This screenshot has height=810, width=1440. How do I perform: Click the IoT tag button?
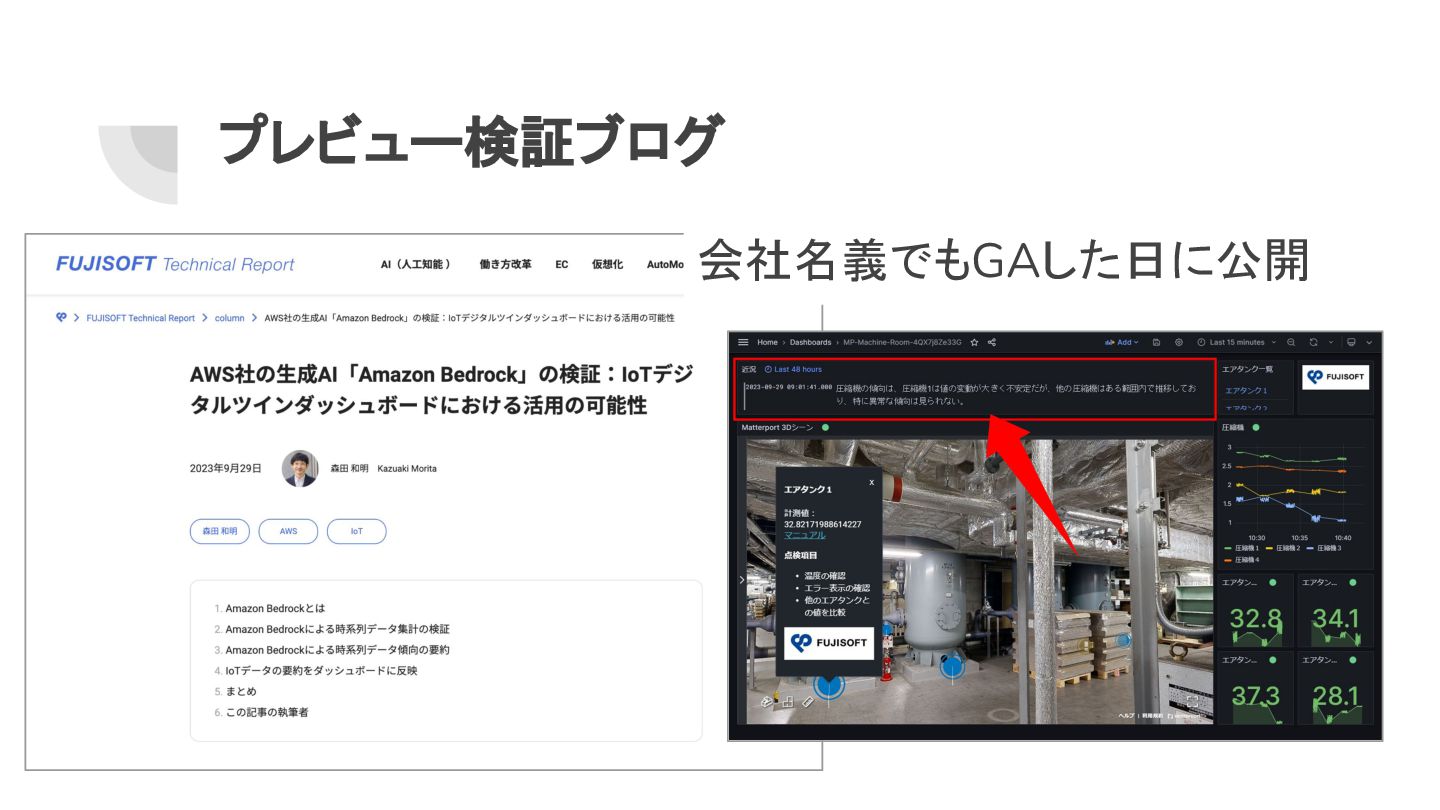coord(356,531)
